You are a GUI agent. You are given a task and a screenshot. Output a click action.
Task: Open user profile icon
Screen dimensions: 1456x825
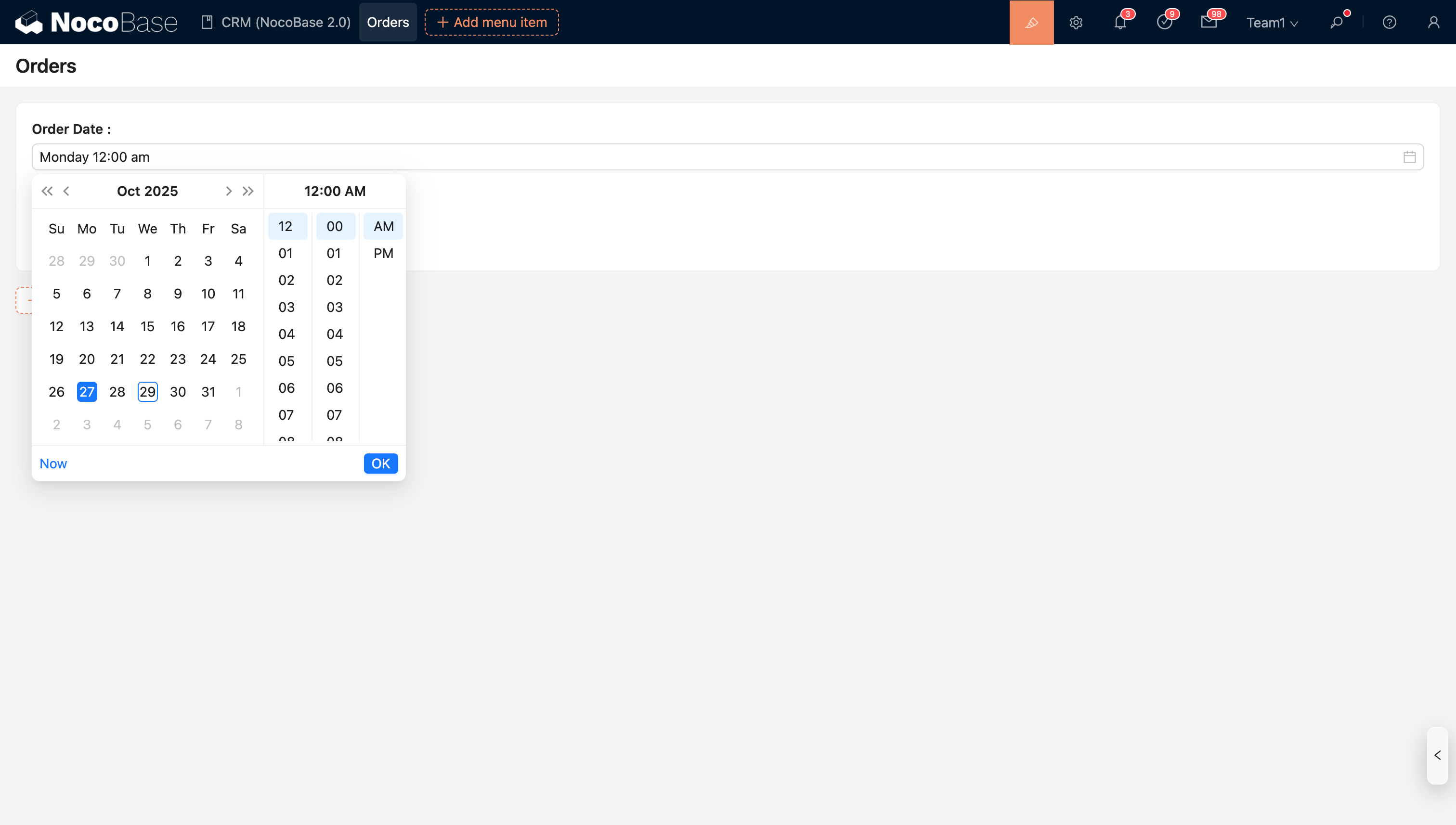click(x=1433, y=22)
